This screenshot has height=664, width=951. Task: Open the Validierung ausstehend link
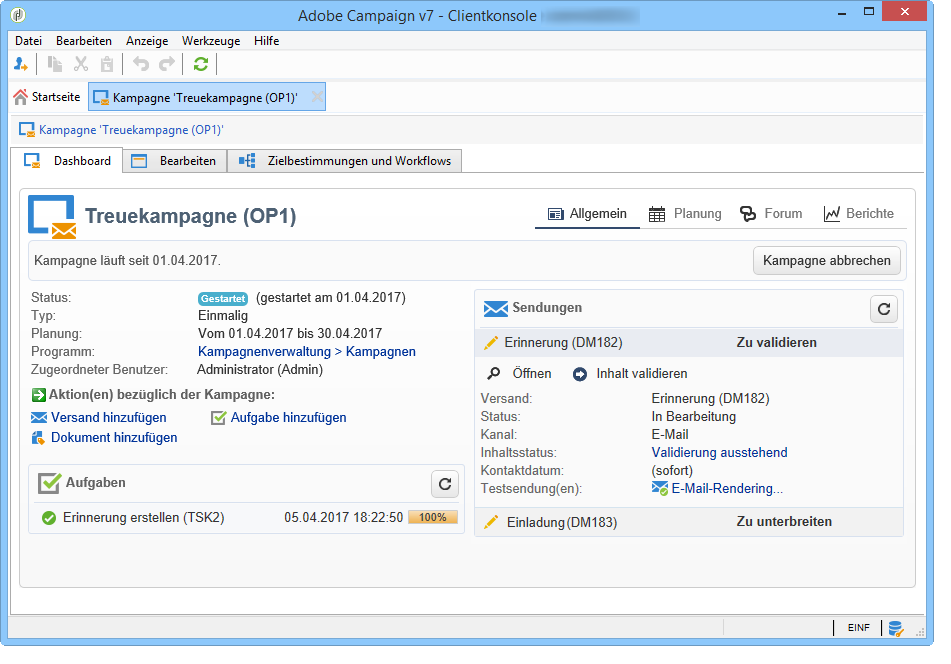[x=719, y=452]
